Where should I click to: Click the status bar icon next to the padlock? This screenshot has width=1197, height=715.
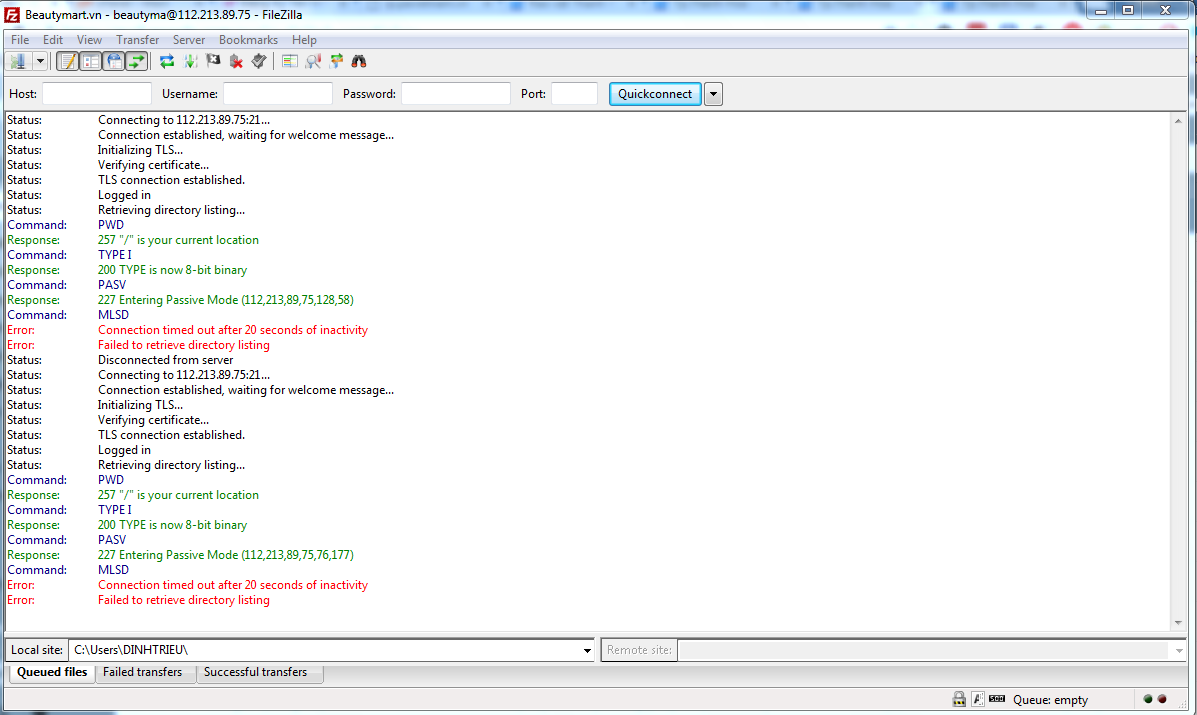[978, 699]
